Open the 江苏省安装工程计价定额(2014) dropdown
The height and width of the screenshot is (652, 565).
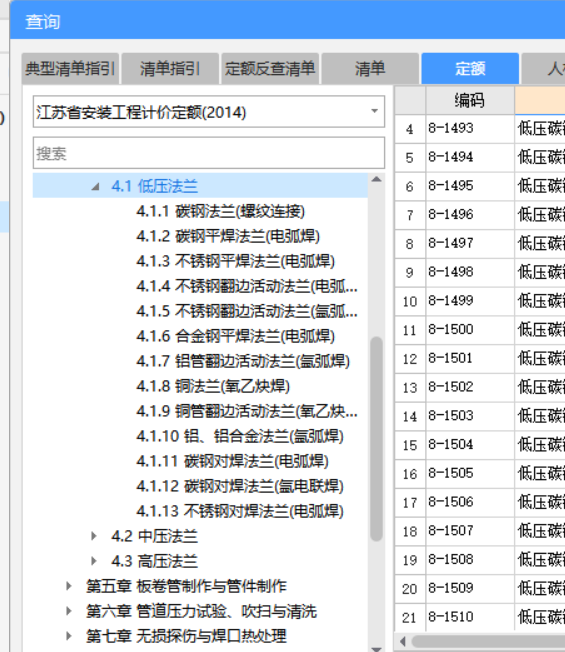209,112
